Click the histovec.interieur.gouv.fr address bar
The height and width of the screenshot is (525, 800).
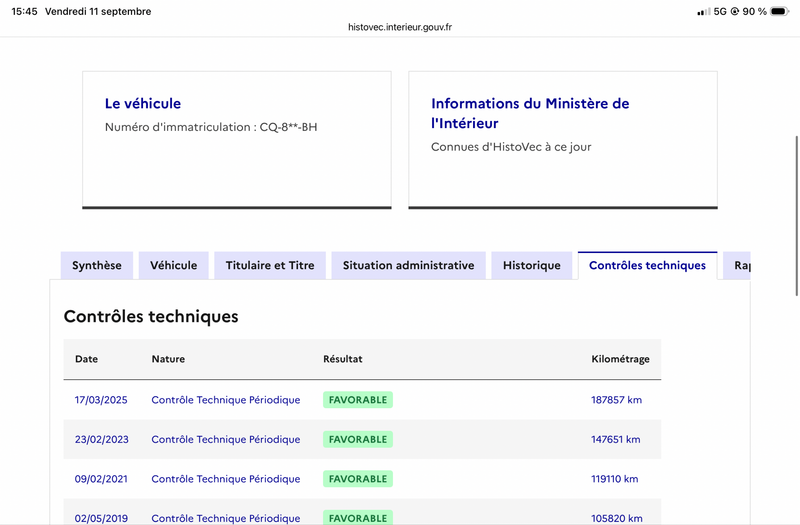400,27
